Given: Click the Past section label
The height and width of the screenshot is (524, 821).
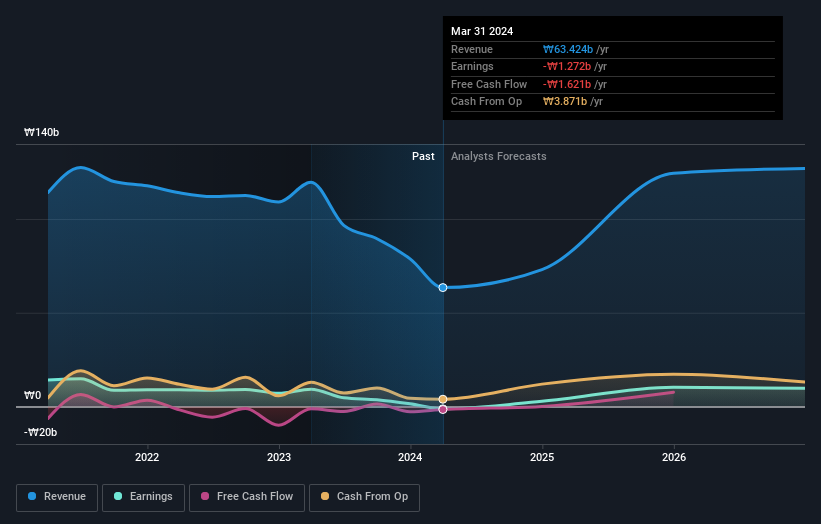Looking at the screenshot, I should (x=423, y=157).
